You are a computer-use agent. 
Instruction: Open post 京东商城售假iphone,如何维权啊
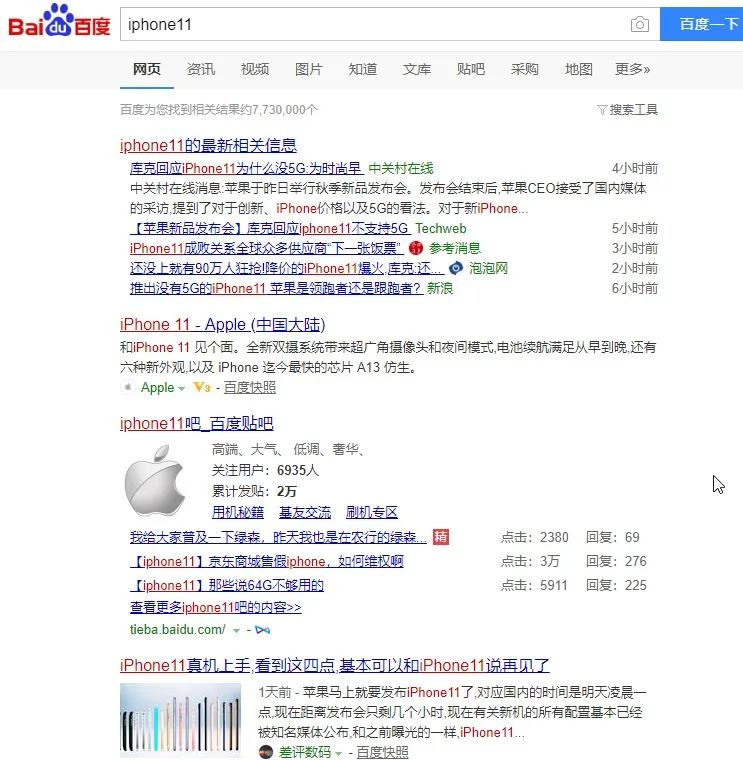point(267,561)
